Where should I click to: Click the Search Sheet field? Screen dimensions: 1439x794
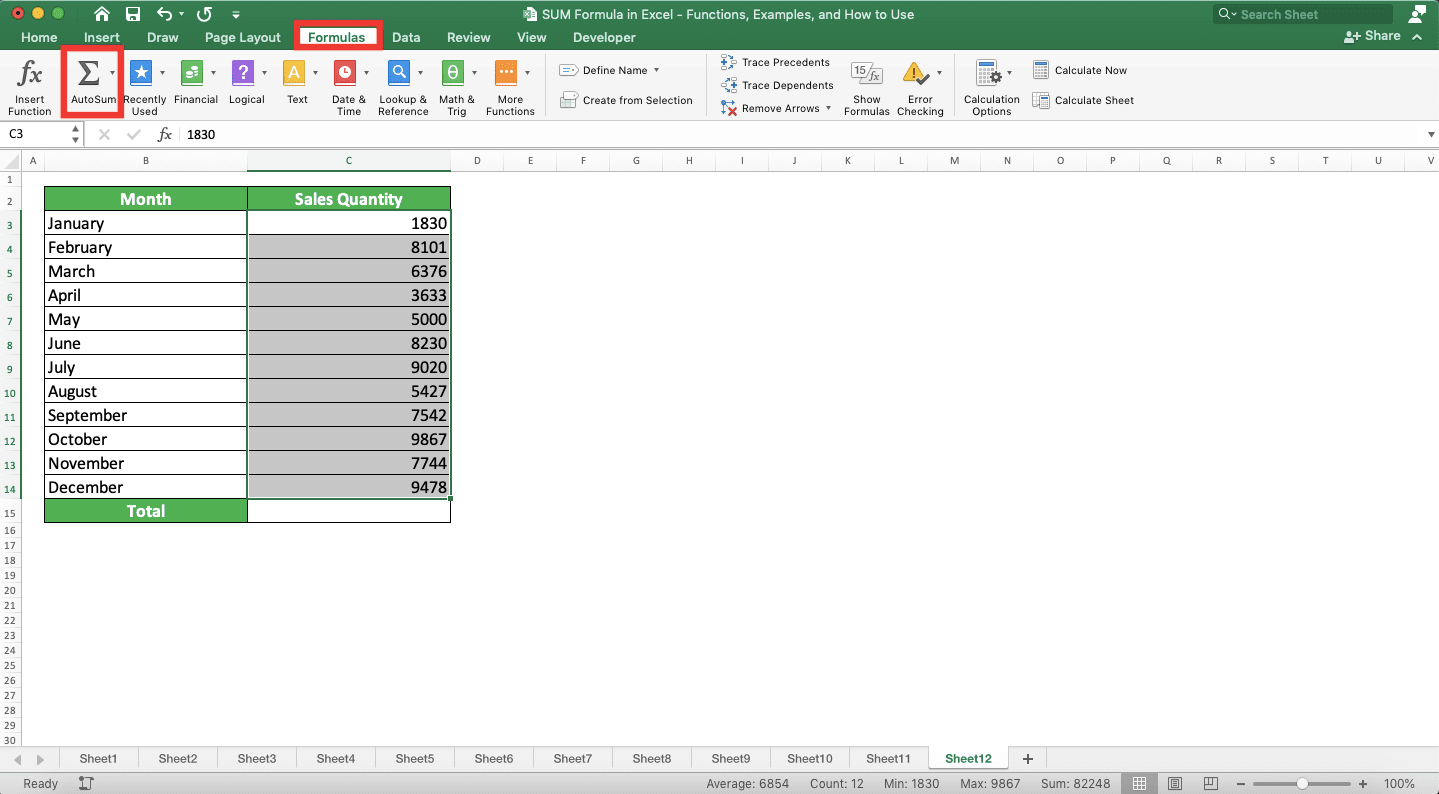(1303, 14)
